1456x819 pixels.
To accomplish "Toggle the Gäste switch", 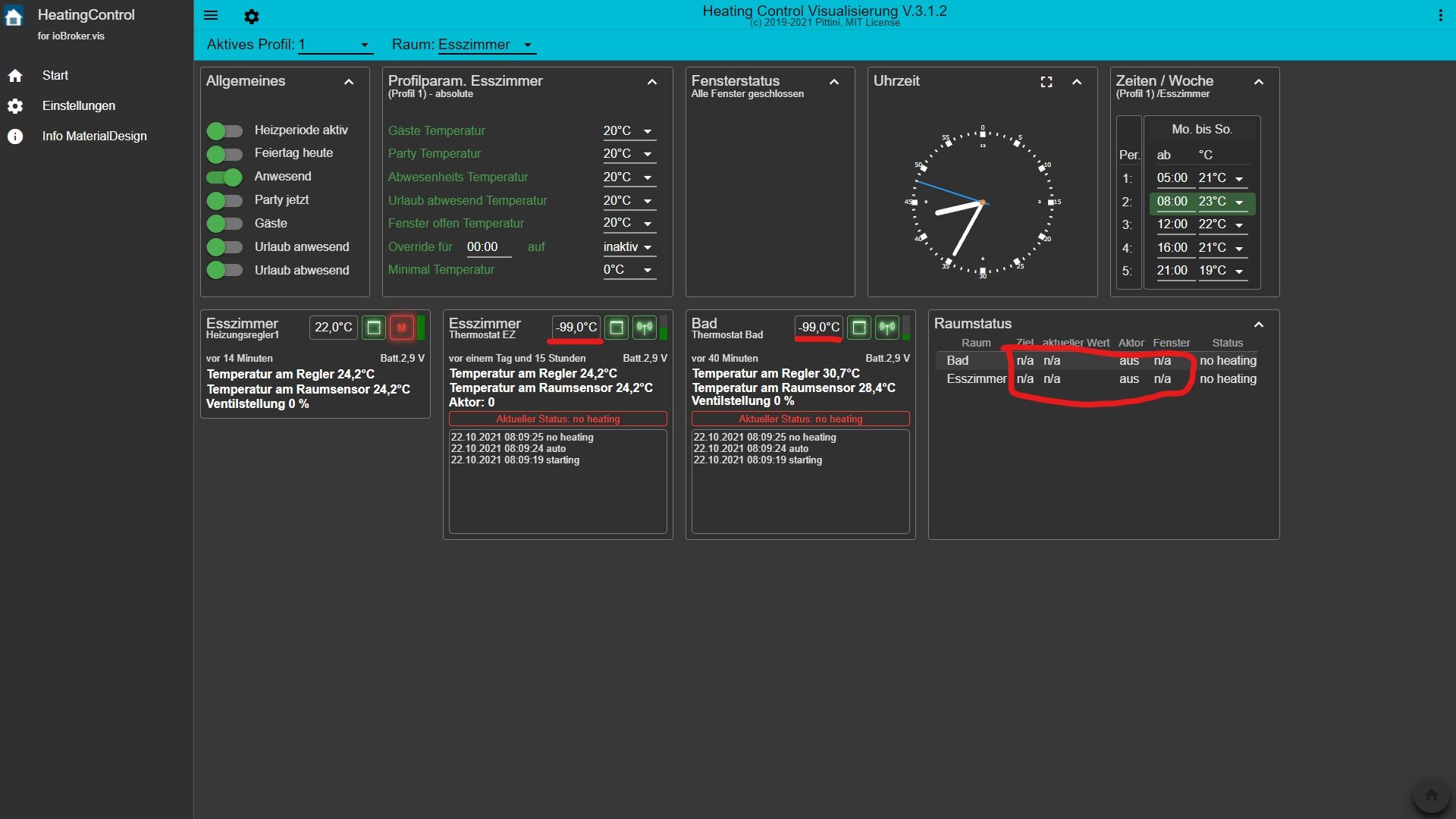I will tap(224, 224).
